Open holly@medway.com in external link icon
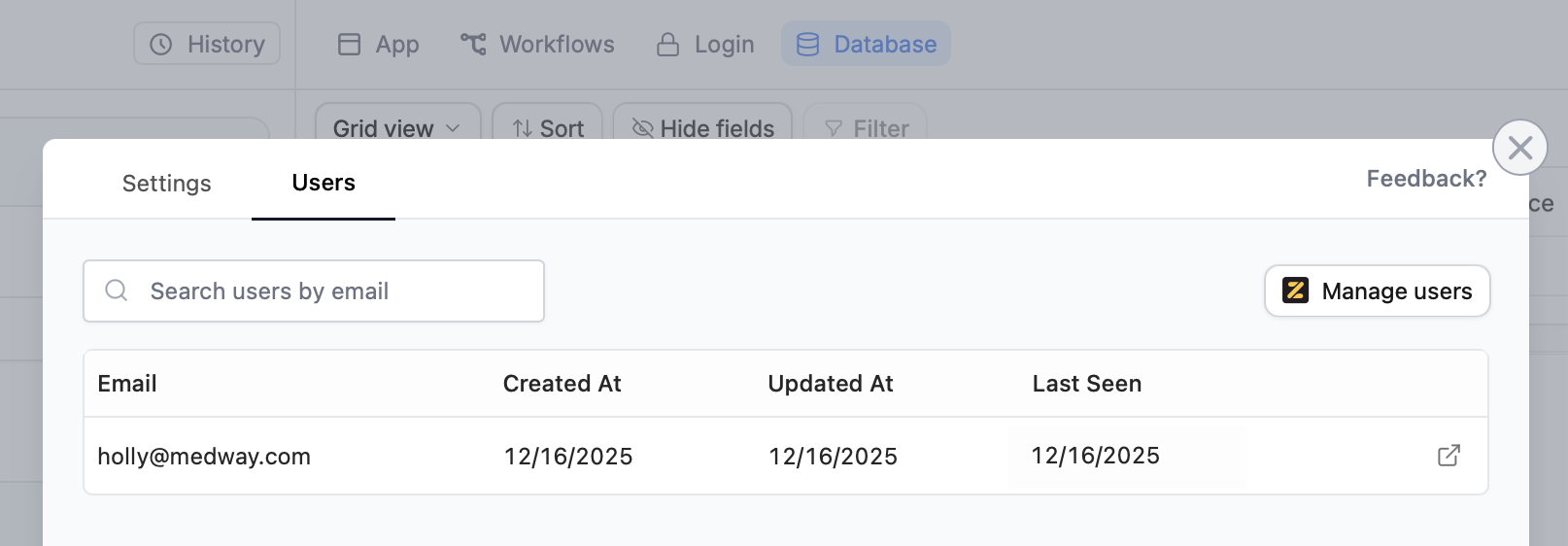Viewport: 1568px width, 546px height. 1449,456
